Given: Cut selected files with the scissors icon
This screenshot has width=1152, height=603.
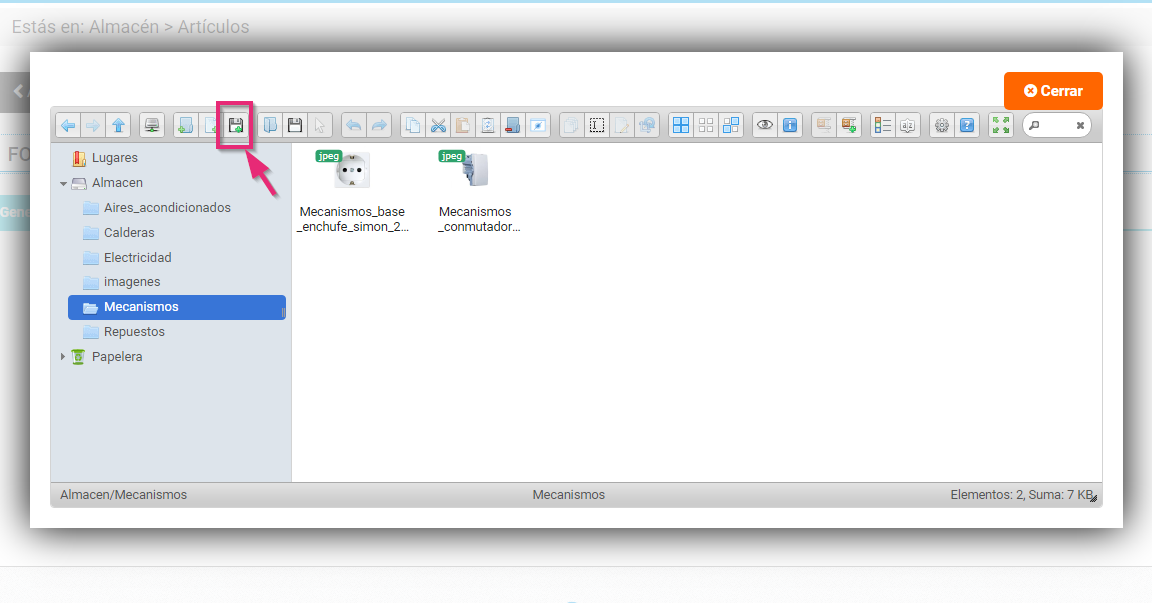Looking at the screenshot, I should pos(438,125).
